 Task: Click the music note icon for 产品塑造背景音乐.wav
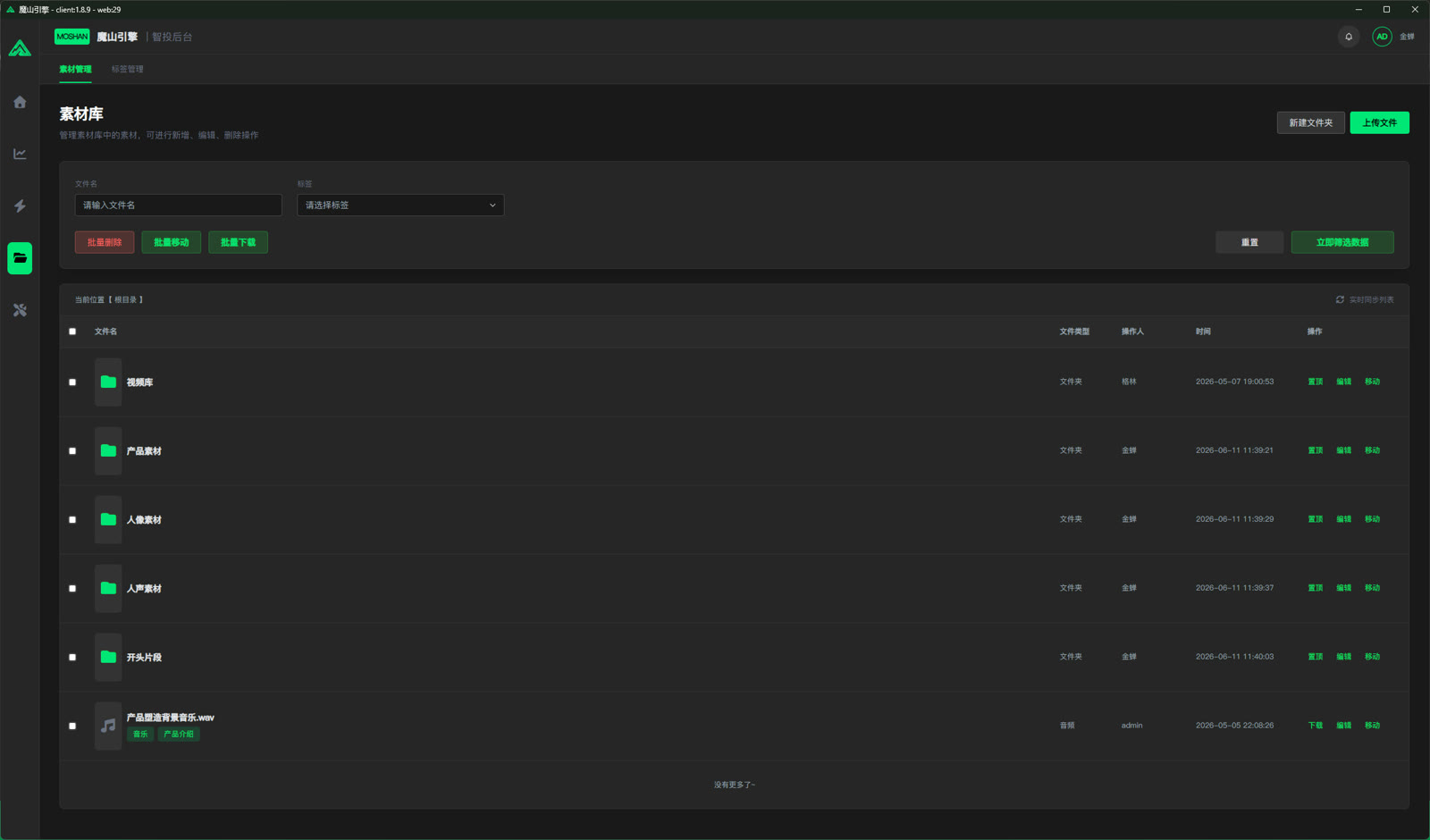[x=108, y=726]
